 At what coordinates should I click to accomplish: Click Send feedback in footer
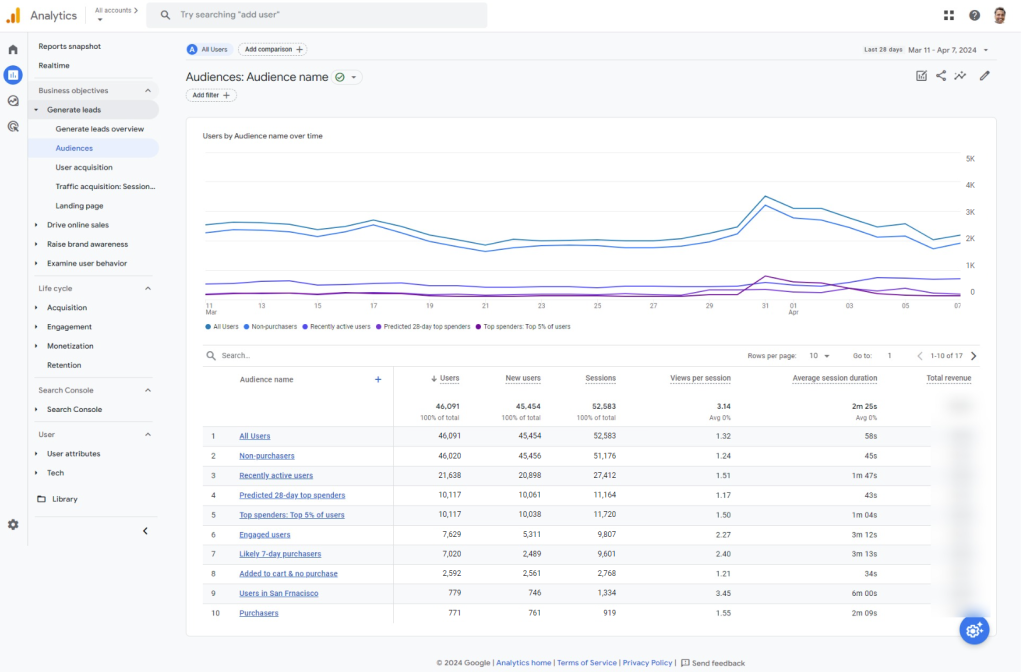(712, 663)
